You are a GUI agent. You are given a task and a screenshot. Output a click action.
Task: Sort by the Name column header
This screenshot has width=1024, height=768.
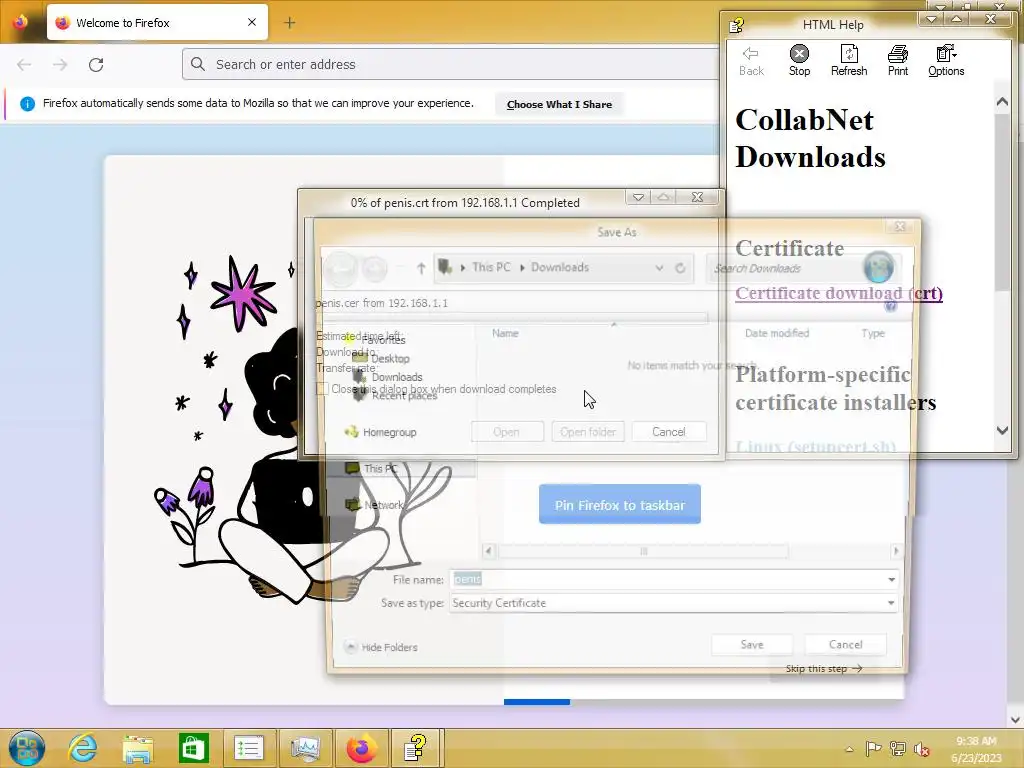(x=505, y=333)
